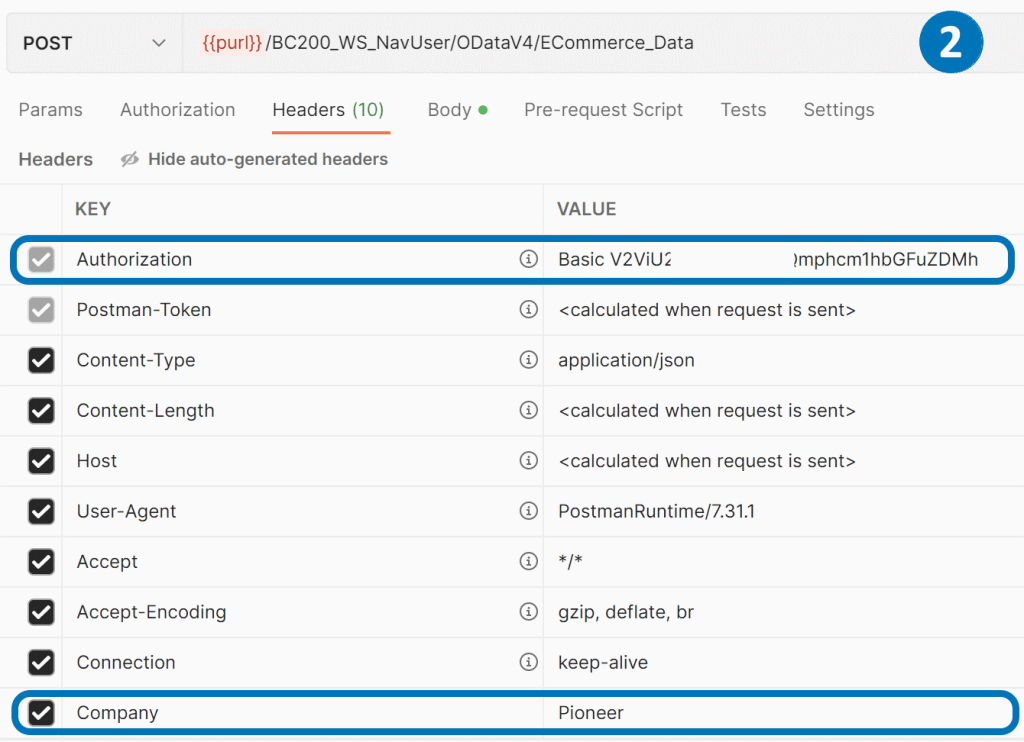Image resolution: width=1024 pixels, height=742 pixels.
Task: Click the info icon on Accept-Encoding row
Action: (529, 612)
